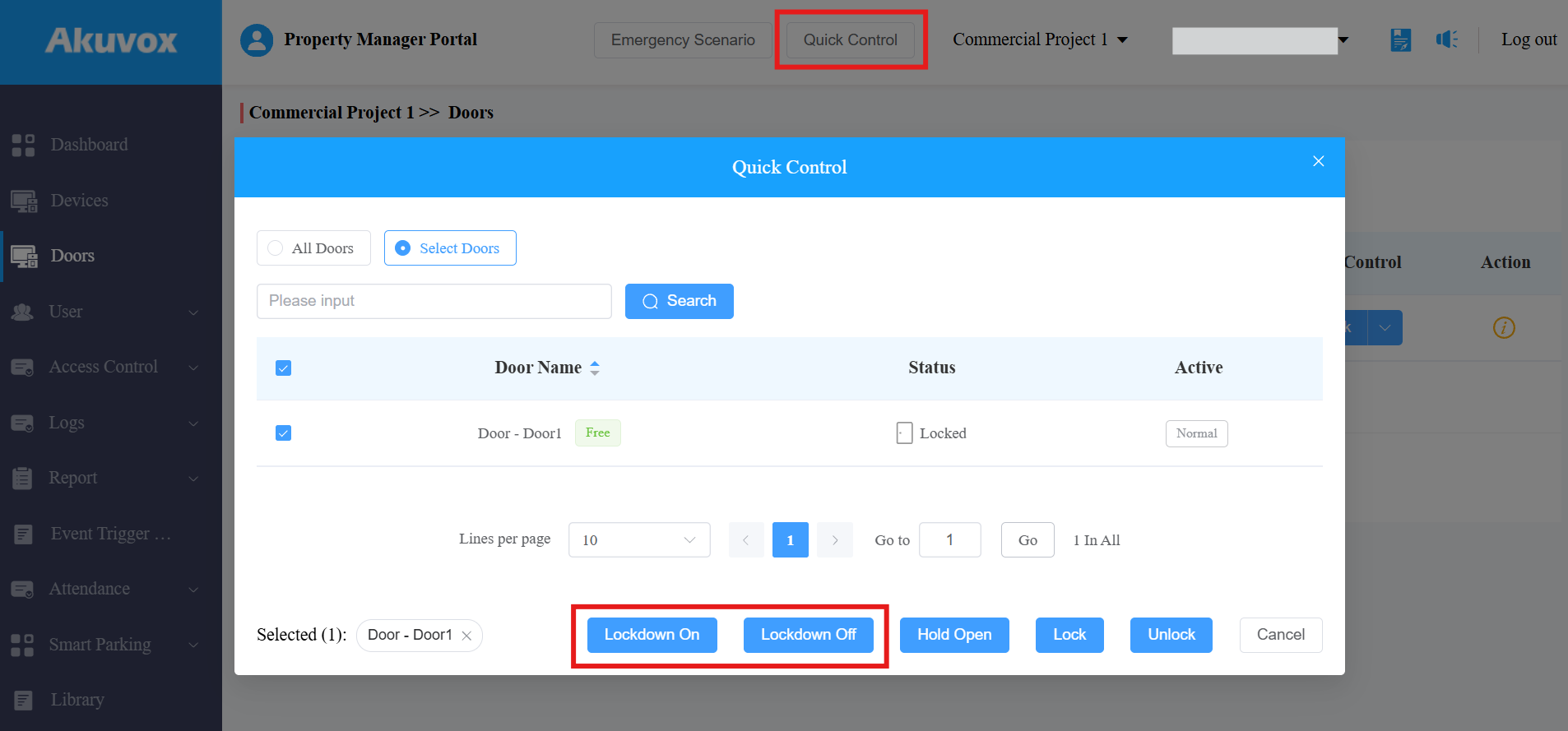Click the Hold Open button
Viewport: 1568px width, 731px height.
(954, 635)
